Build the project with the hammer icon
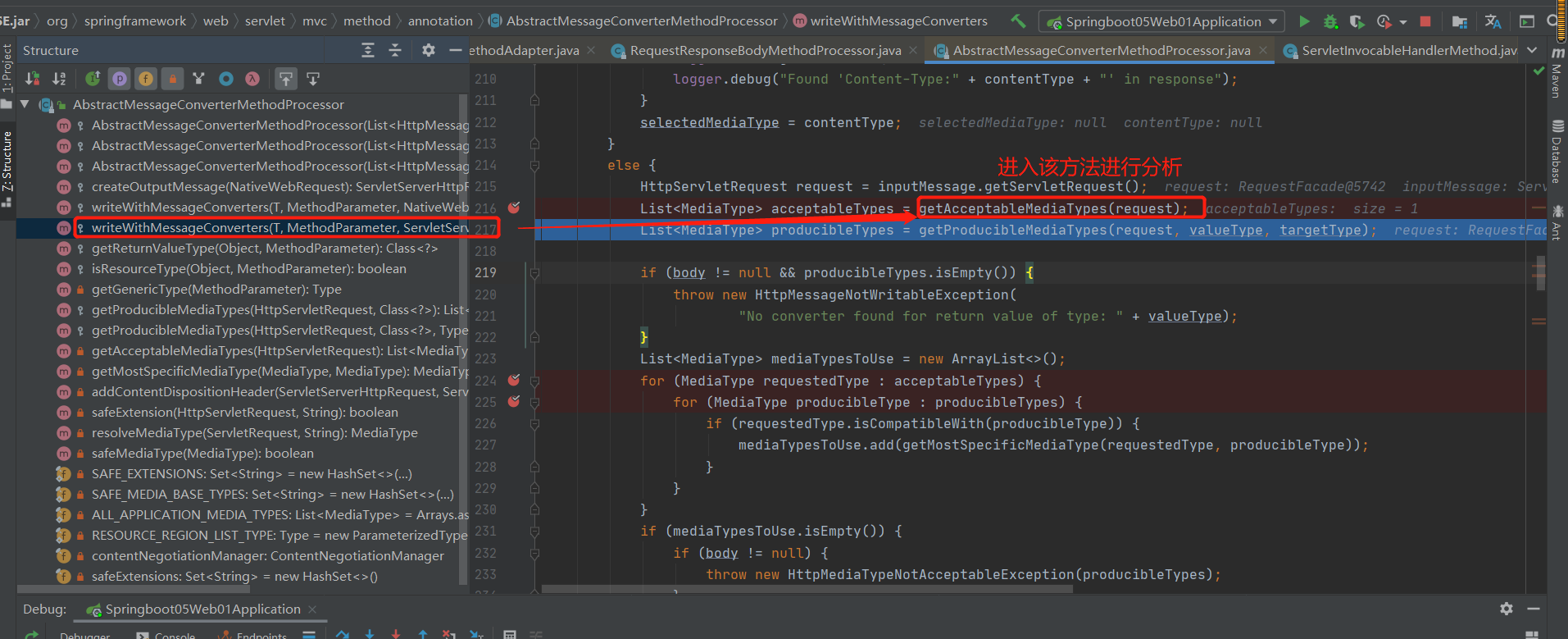1568x639 pixels. click(x=1018, y=21)
